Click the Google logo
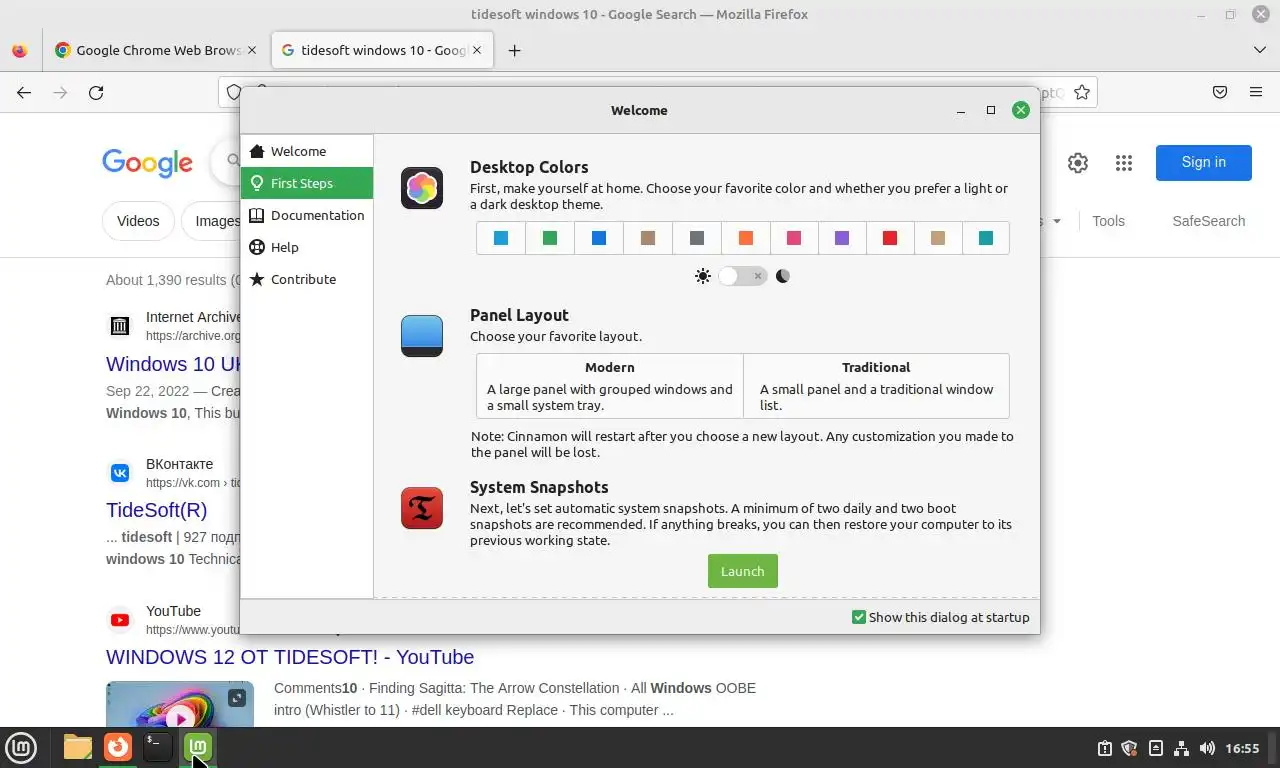Screen dimensions: 1280x768 tap(147, 163)
